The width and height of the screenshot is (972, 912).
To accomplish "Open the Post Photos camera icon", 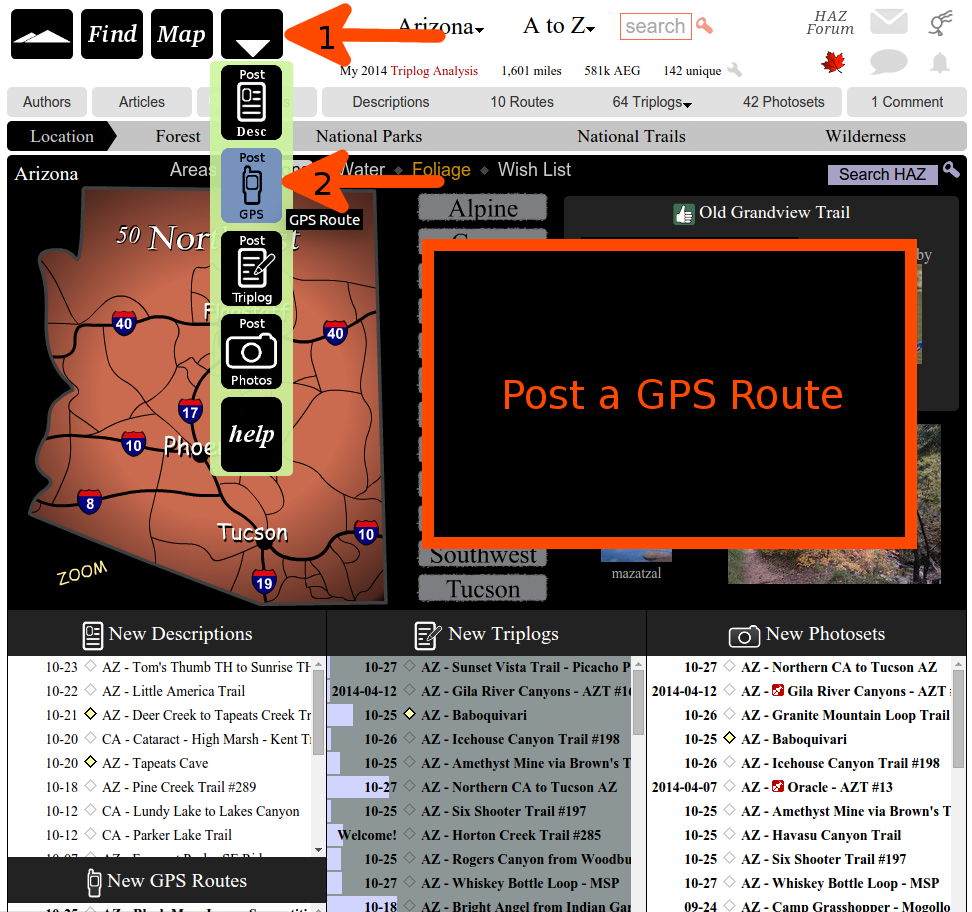I will [x=252, y=351].
